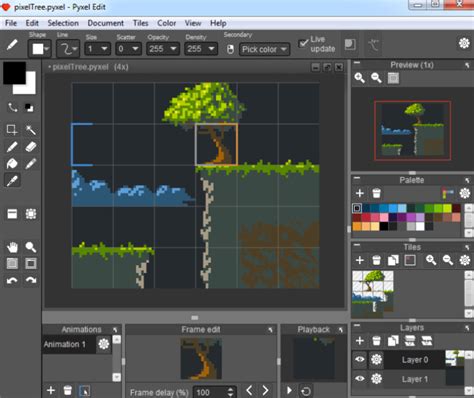The height and width of the screenshot is (398, 474).
Task: Open the Opacity dropdown
Action: click(x=163, y=49)
